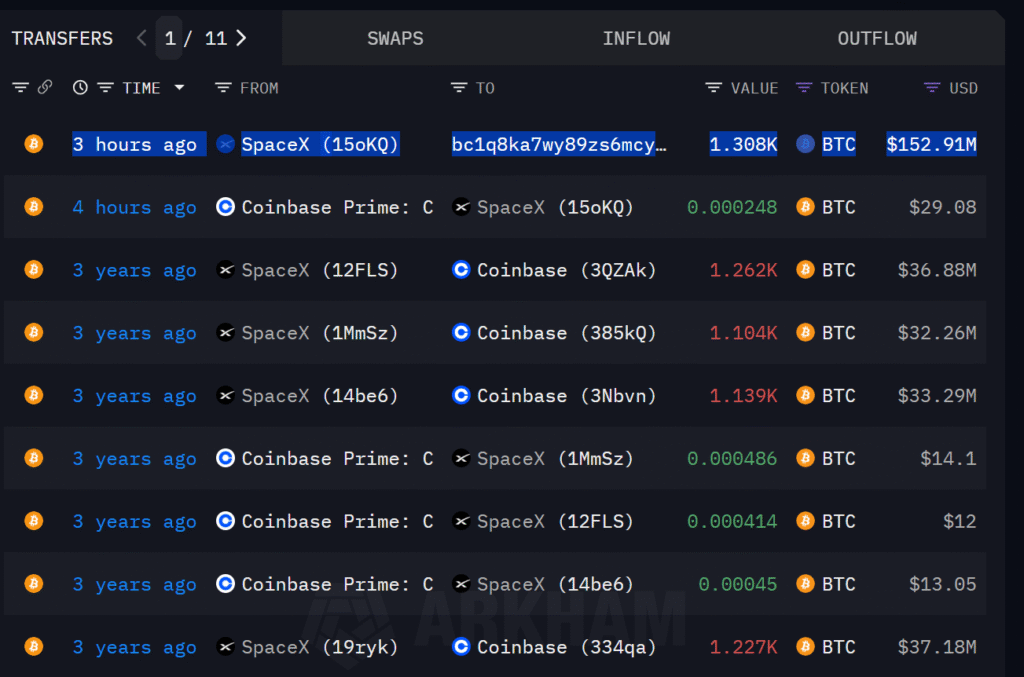
Task: Open sender SpaceX (15oKQ) in first row
Action: click(320, 144)
